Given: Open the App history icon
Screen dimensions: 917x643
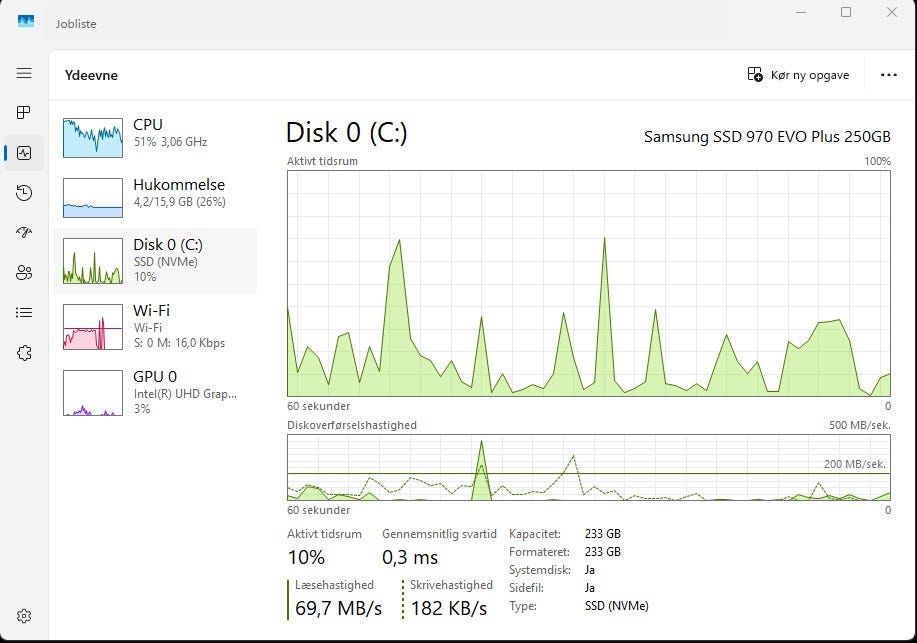Looking at the screenshot, I should pos(24,193).
